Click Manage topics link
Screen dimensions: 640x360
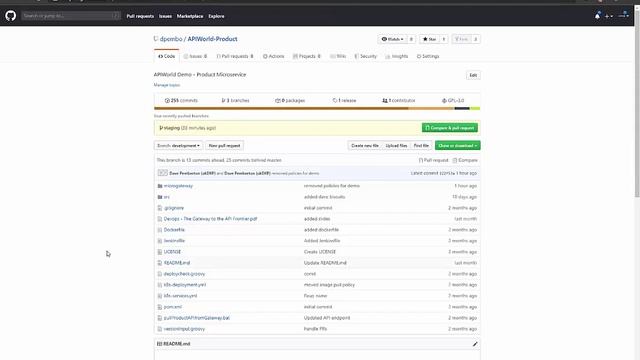[x=167, y=85]
